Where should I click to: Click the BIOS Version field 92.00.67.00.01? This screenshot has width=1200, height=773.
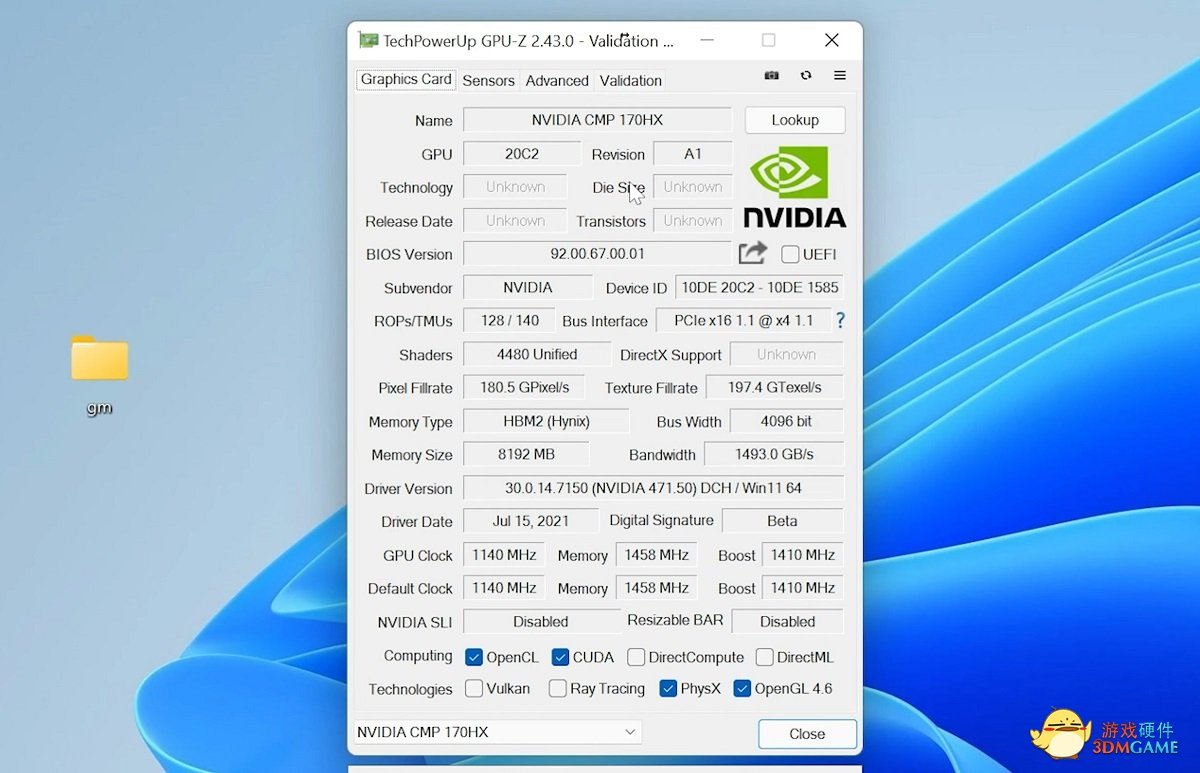point(597,254)
